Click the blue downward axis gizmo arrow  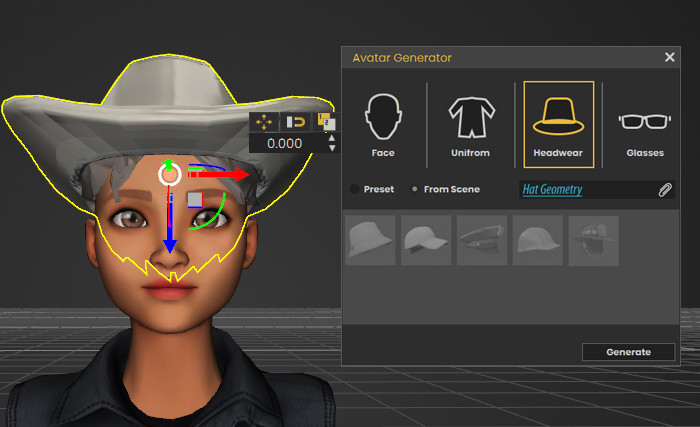pyautogui.click(x=169, y=222)
